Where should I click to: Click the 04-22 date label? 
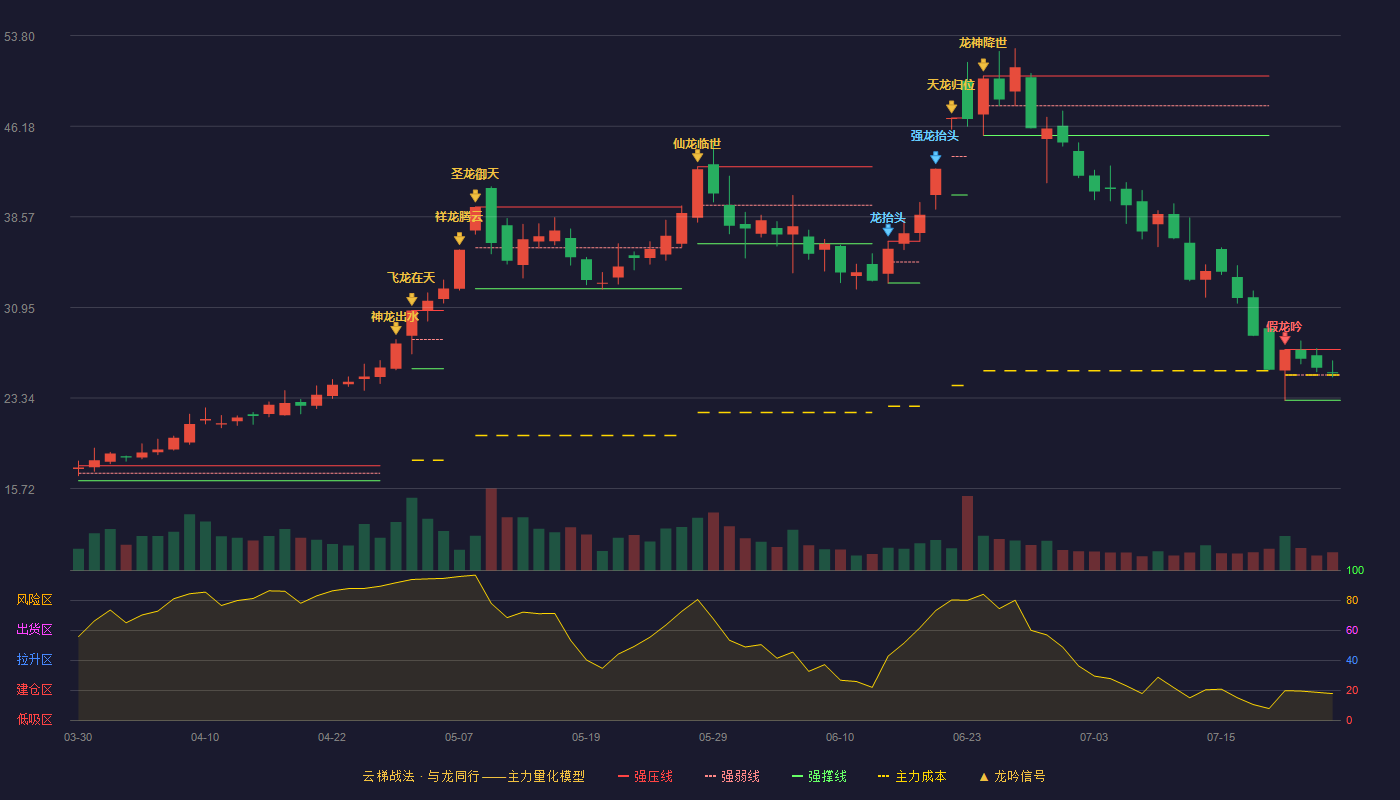332,737
